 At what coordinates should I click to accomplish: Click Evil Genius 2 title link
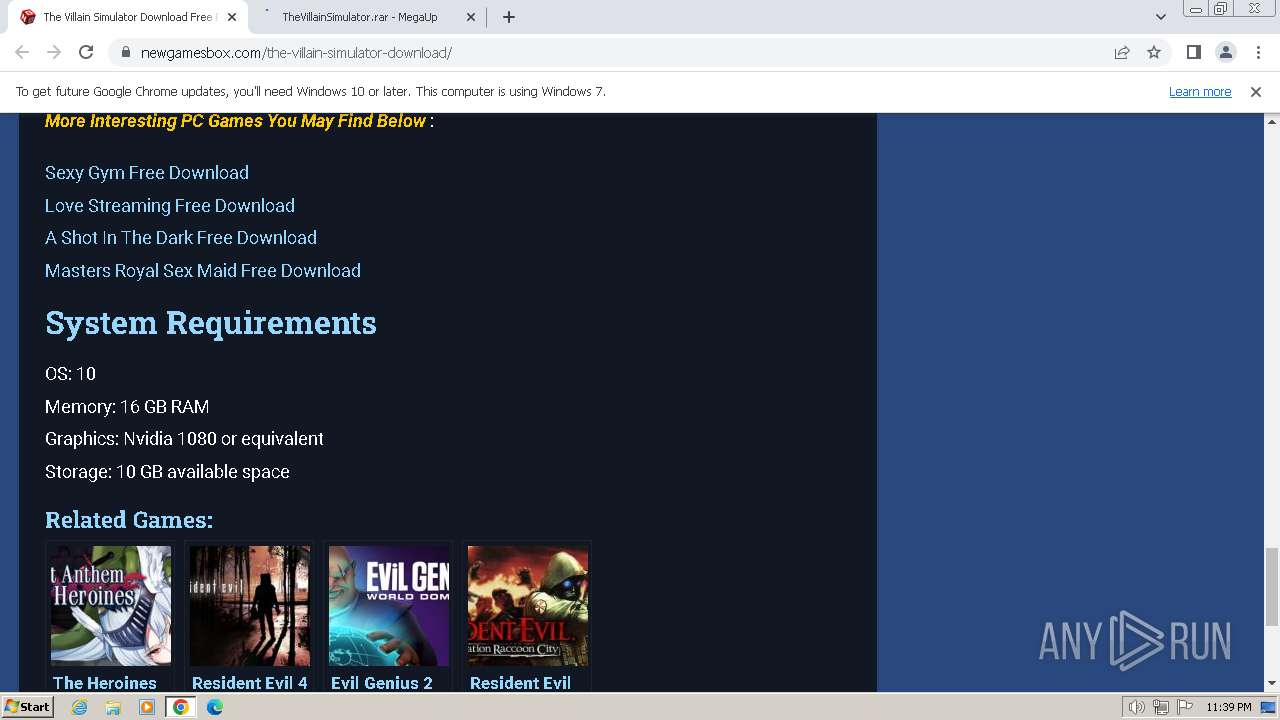click(382, 682)
